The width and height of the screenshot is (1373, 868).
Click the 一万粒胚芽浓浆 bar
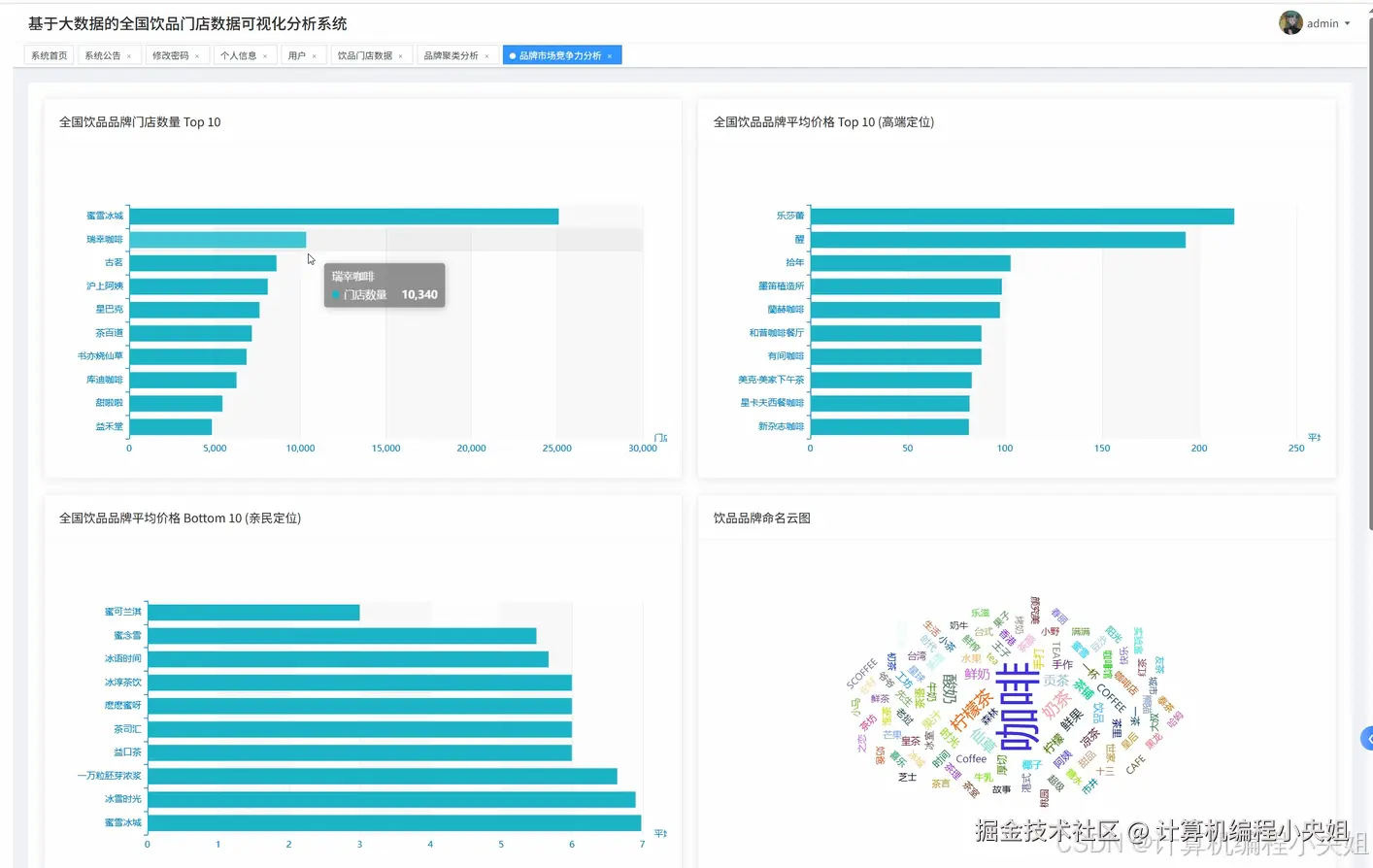pyautogui.click(x=383, y=776)
